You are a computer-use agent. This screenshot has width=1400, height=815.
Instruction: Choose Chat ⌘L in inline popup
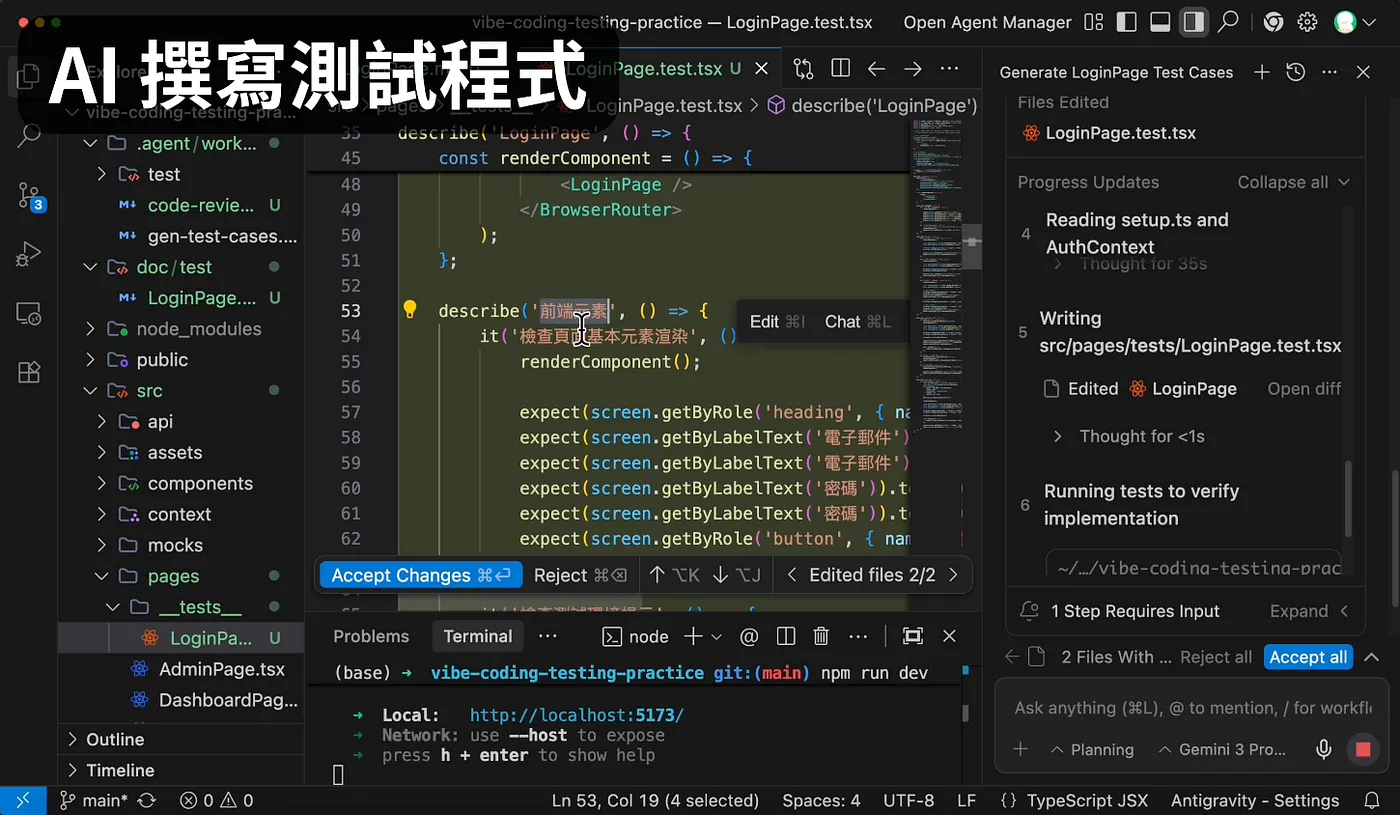click(x=857, y=321)
